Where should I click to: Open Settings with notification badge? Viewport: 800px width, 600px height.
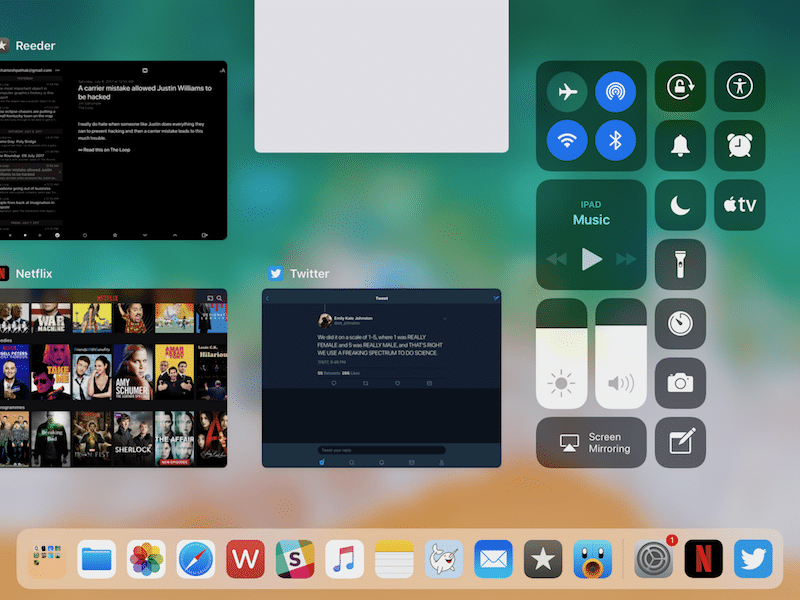(x=654, y=559)
